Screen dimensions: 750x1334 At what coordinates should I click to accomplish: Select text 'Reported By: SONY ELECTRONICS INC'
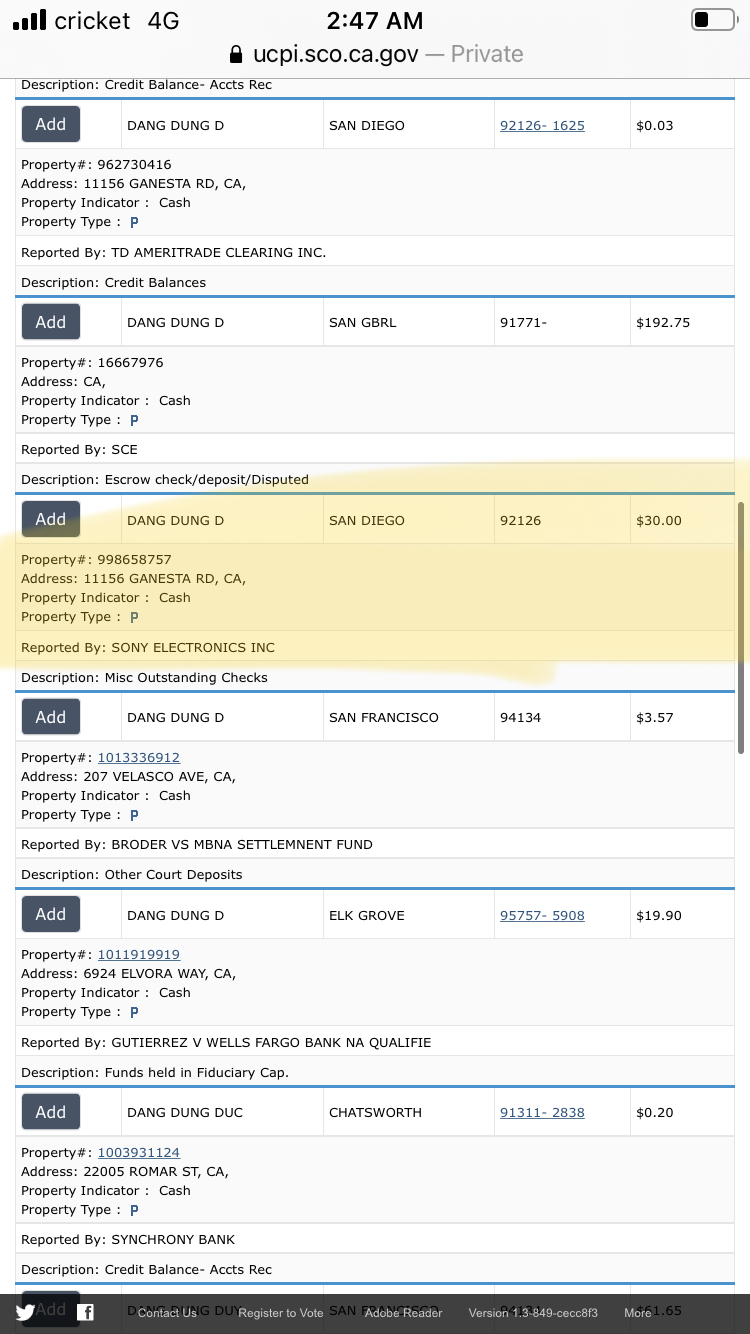pos(148,647)
